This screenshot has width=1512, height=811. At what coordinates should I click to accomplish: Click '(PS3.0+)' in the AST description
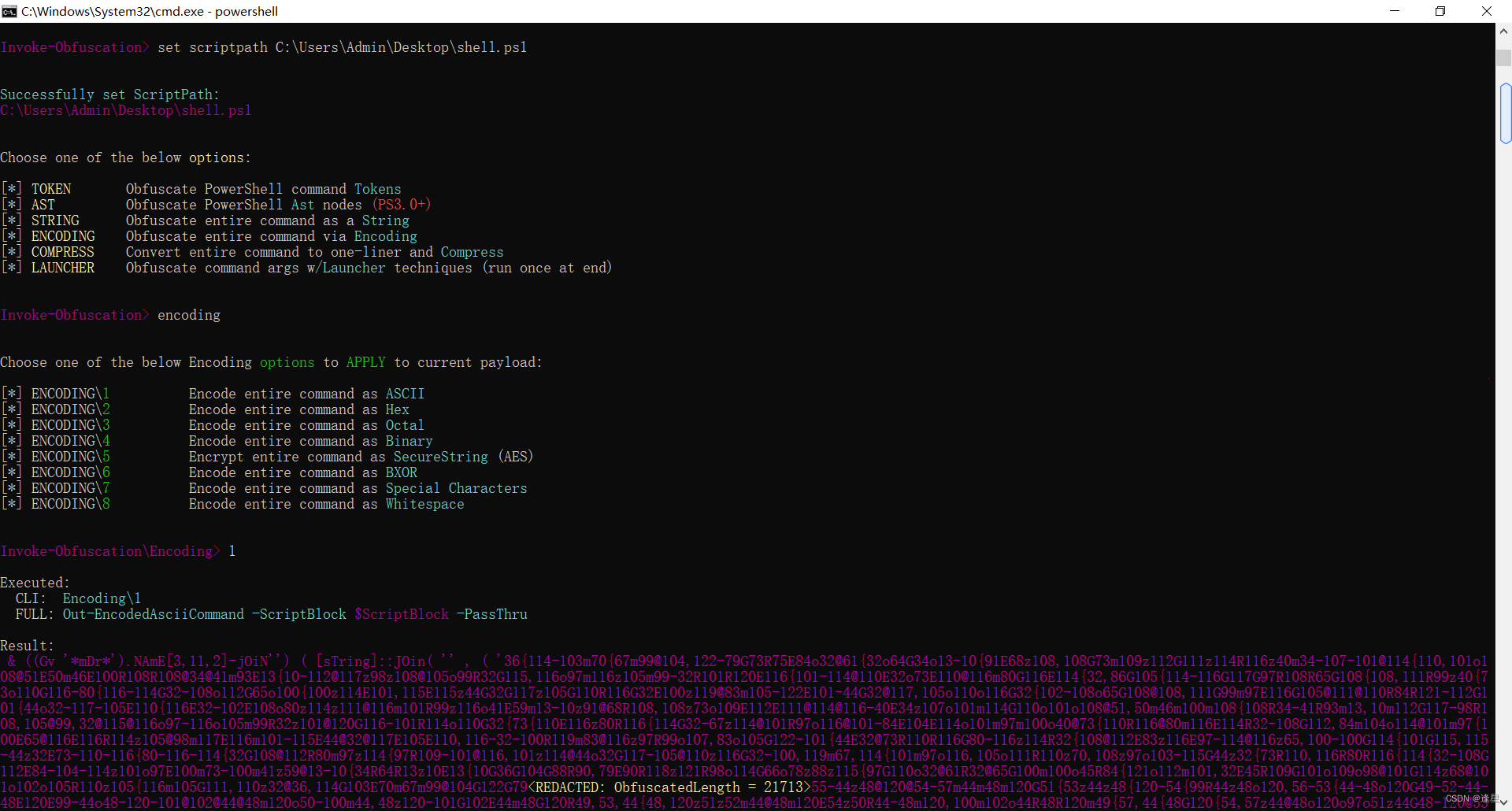pos(401,205)
